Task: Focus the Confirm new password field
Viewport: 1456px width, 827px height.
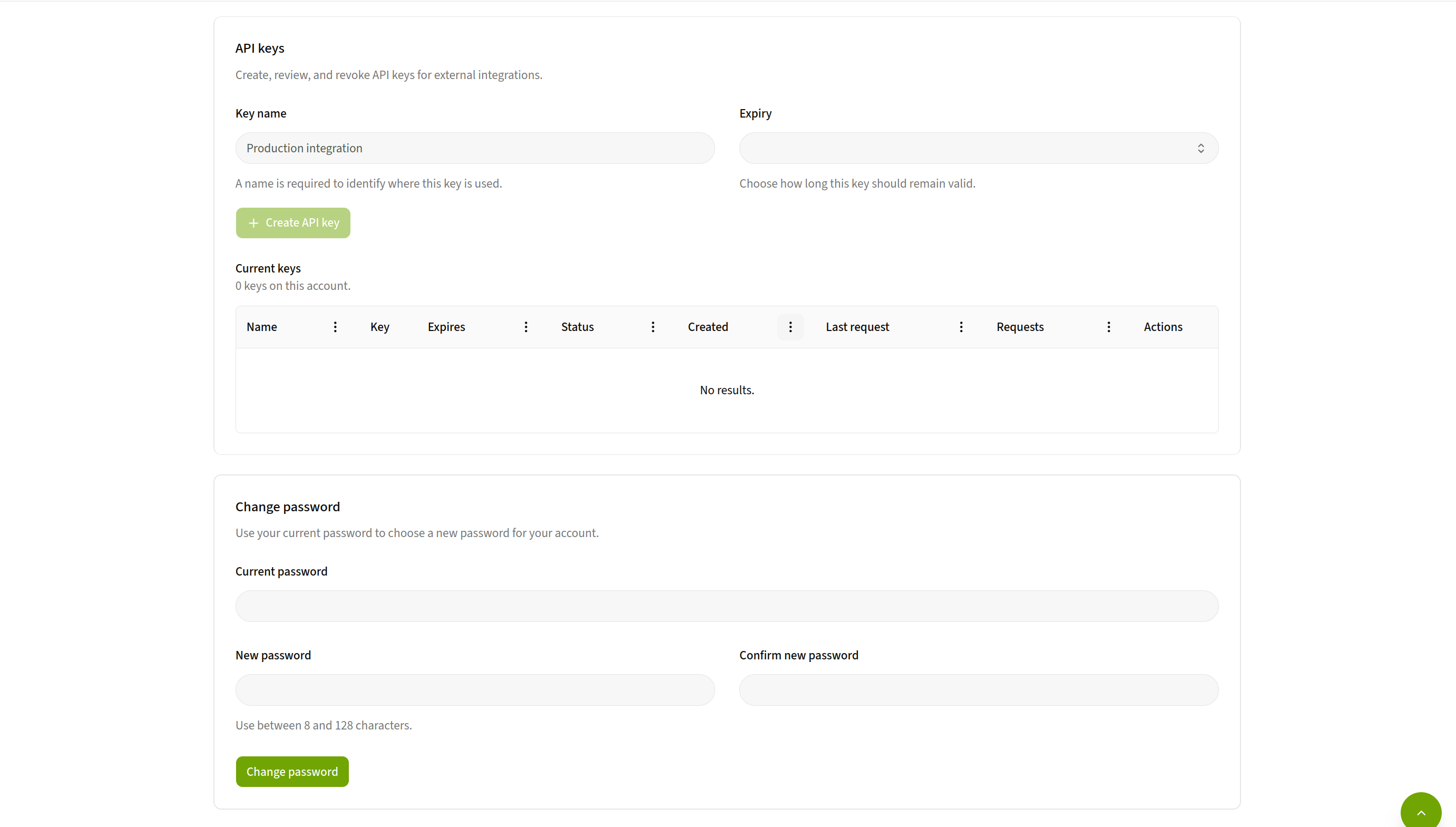Action: [x=979, y=690]
